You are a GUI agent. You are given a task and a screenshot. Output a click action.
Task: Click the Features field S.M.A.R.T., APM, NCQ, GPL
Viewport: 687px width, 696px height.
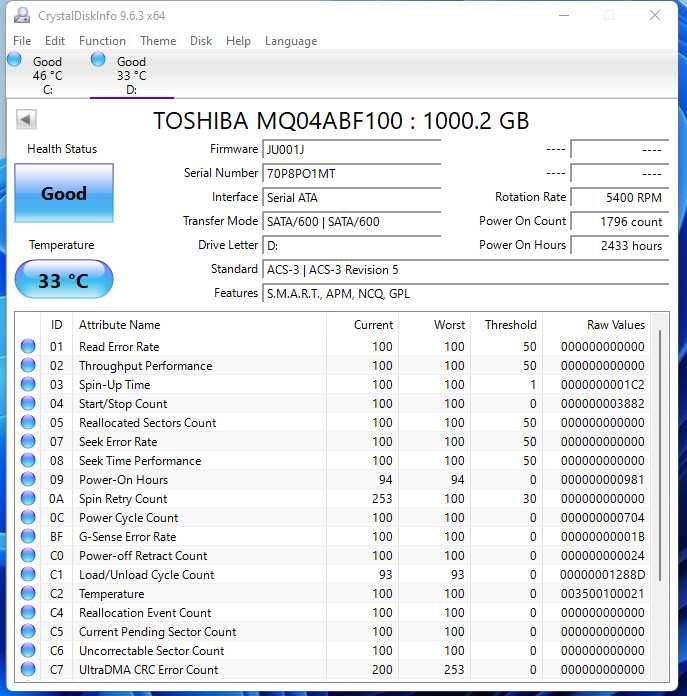pos(466,293)
